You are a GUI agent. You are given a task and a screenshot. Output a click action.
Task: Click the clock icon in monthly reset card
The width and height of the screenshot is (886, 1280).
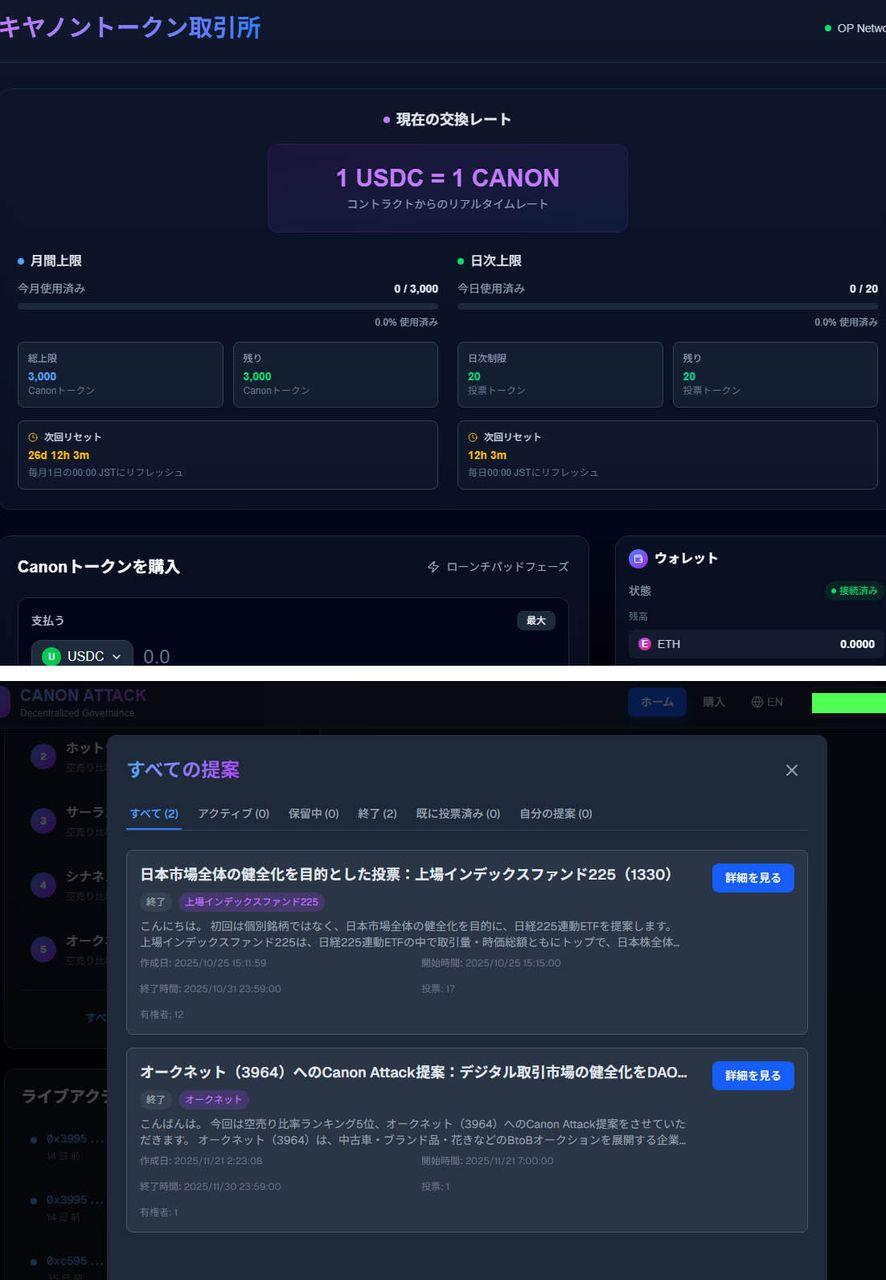(33, 437)
